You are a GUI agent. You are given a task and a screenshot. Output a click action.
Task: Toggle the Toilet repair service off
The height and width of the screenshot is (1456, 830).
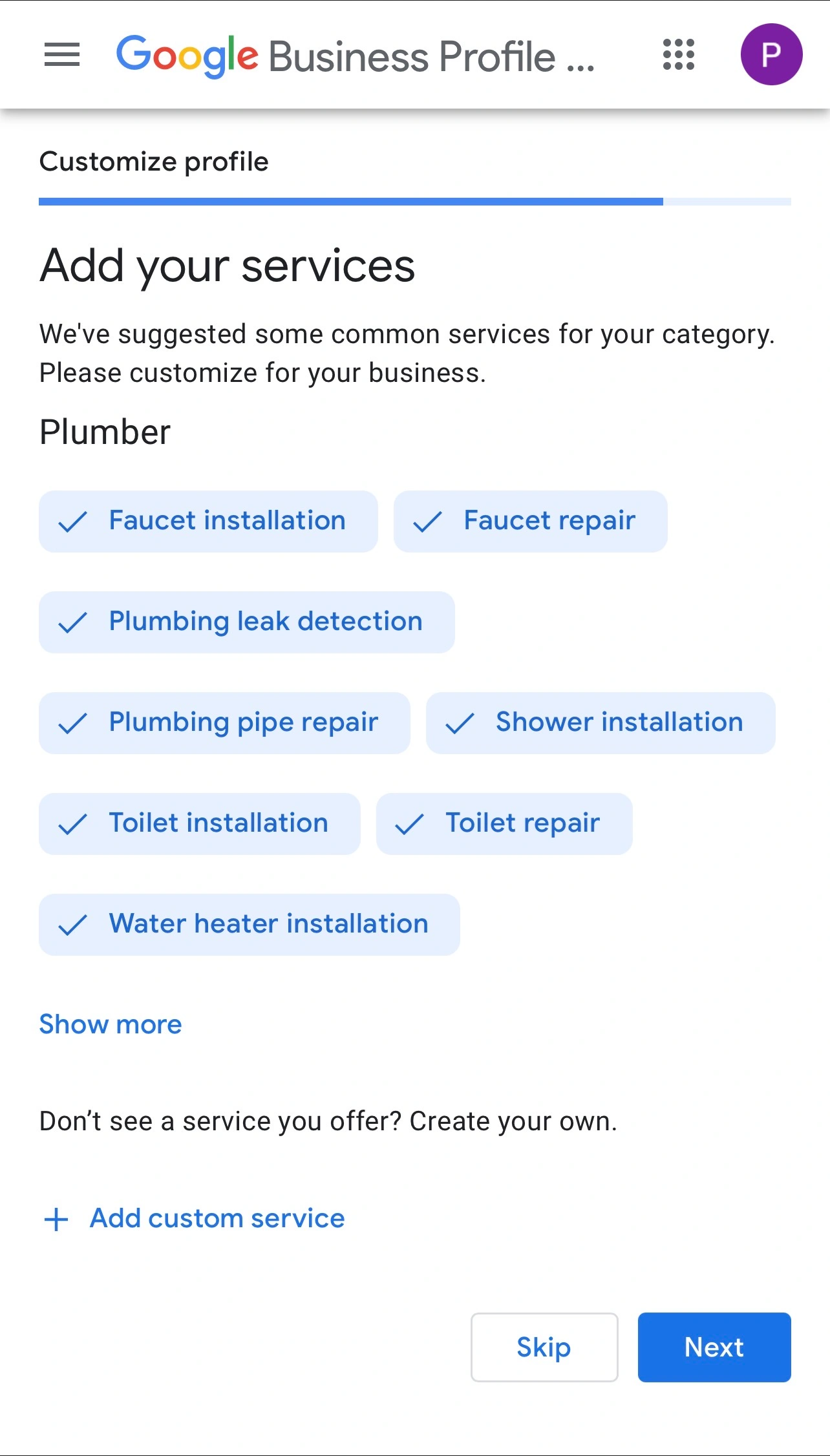coord(504,823)
